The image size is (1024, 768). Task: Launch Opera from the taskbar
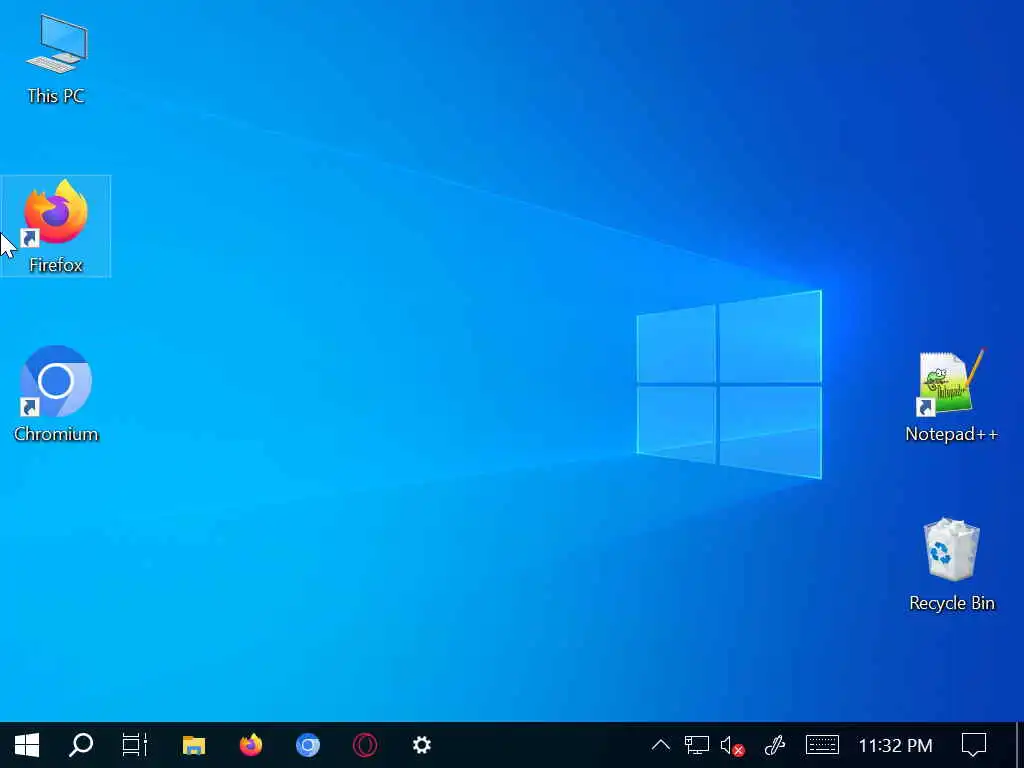click(364, 745)
